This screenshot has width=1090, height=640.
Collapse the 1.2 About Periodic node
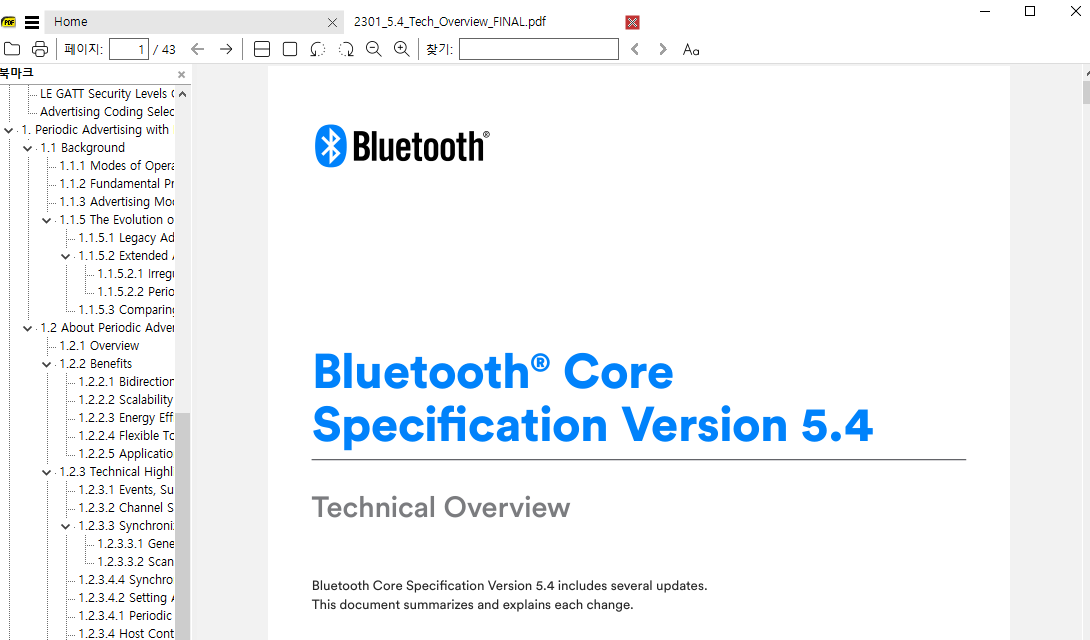click(x=28, y=328)
